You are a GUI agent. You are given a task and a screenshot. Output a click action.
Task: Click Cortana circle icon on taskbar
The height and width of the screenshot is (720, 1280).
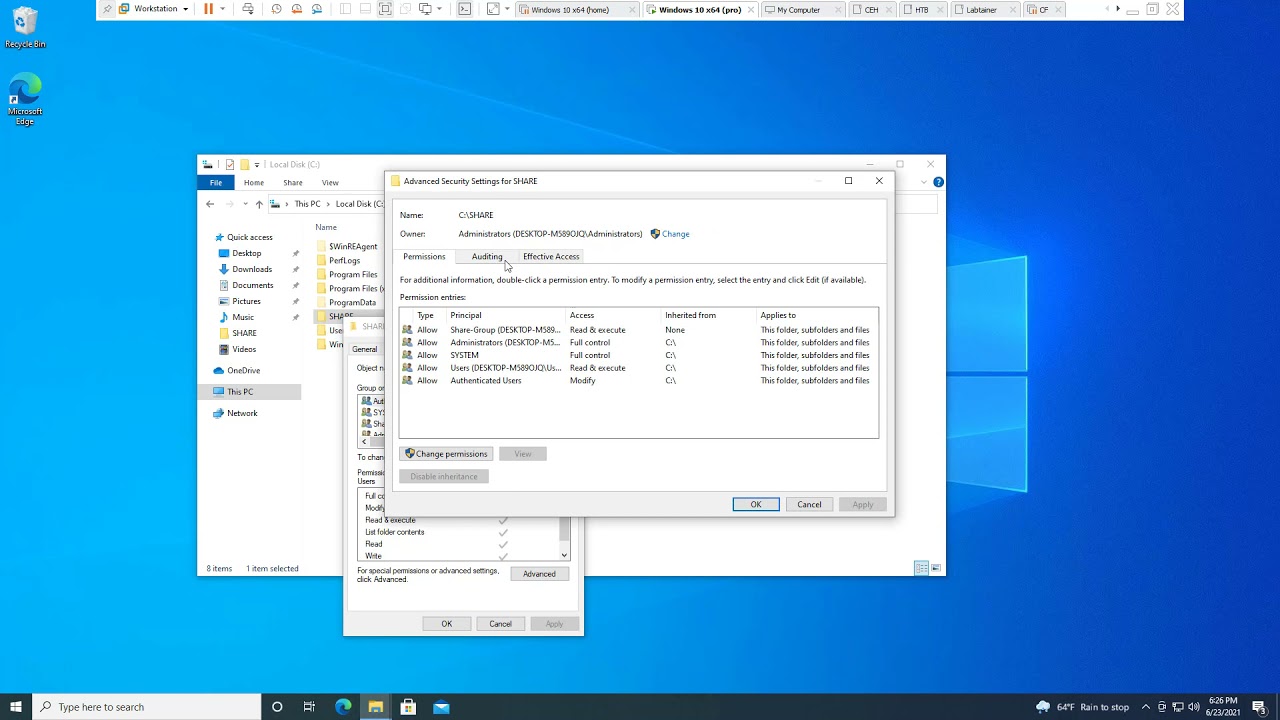pyautogui.click(x=277, y=707)
